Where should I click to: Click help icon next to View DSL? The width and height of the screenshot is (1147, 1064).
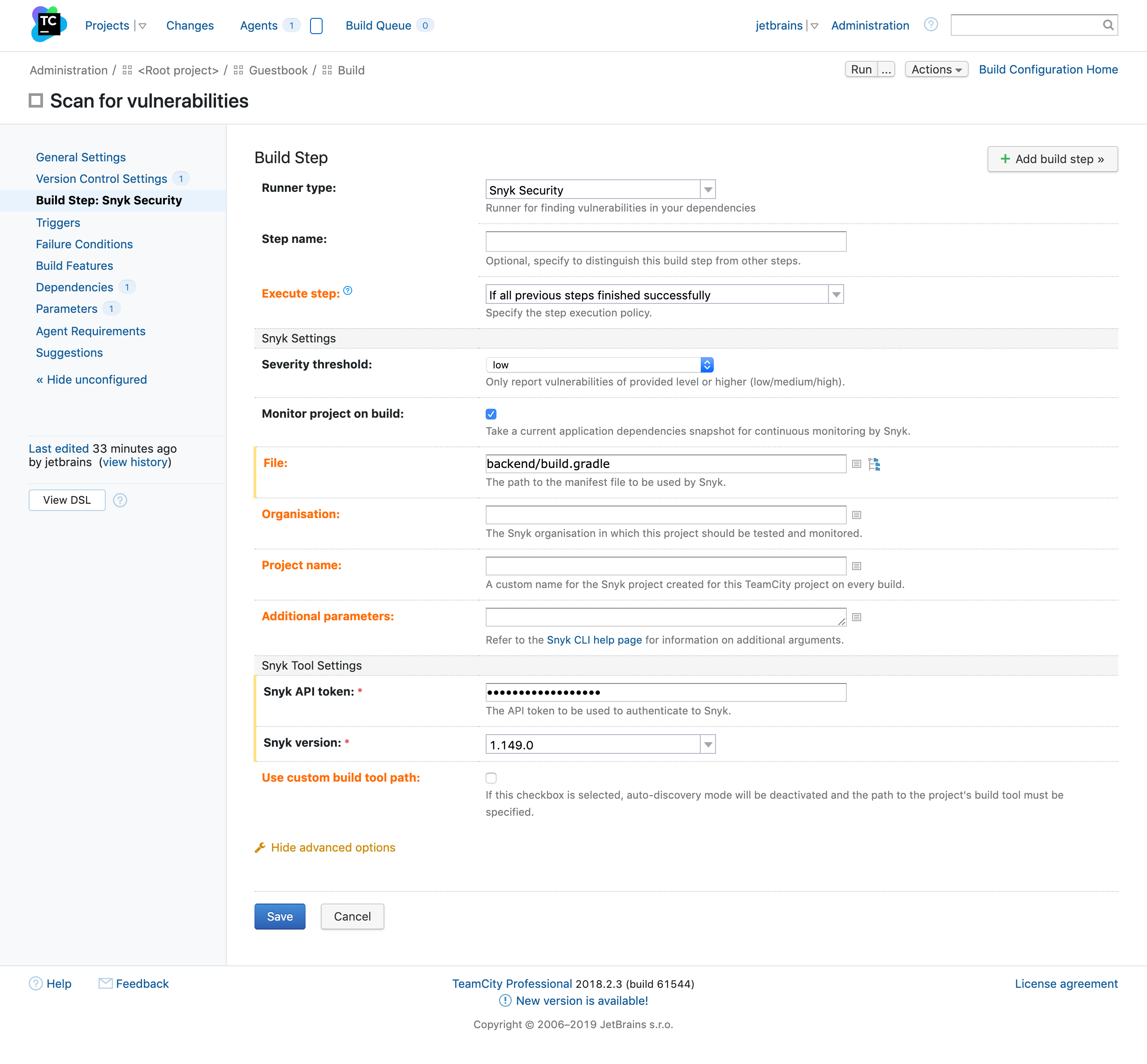click(x=120, y=500)
